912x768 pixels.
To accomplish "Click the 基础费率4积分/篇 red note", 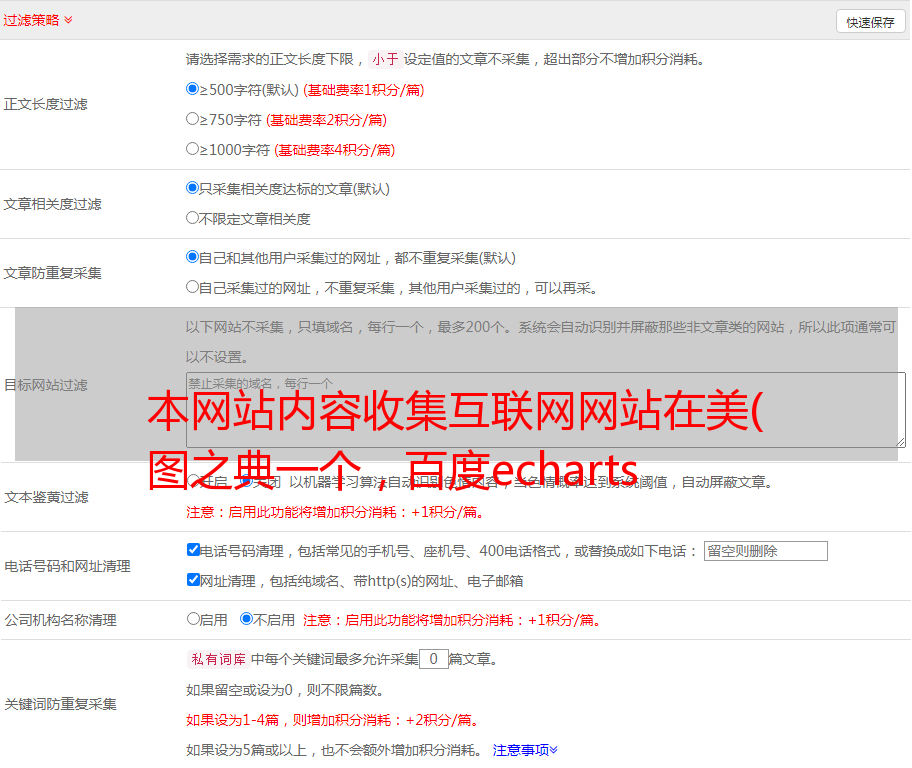I will [335, 150].
